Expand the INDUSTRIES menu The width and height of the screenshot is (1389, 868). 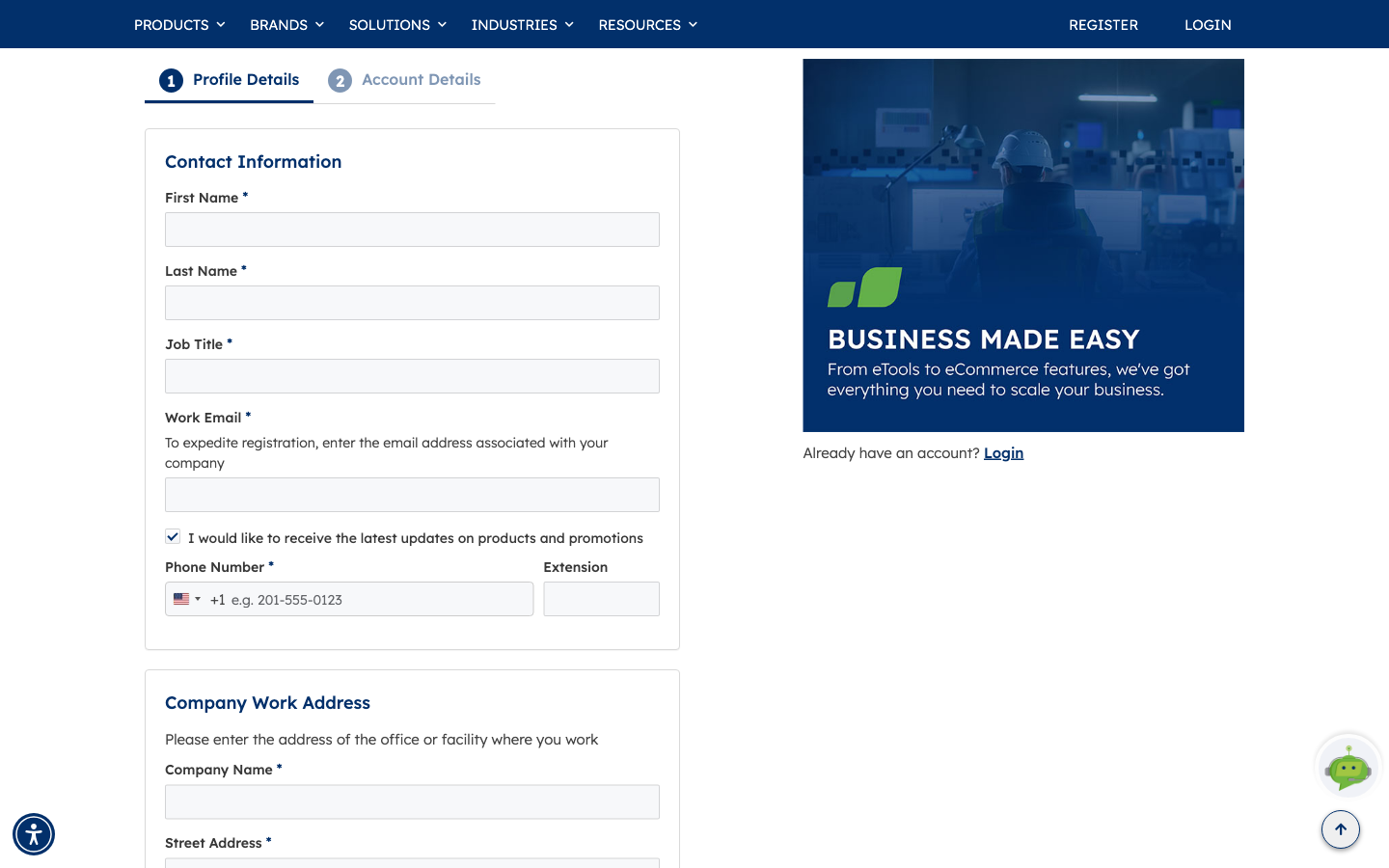[x=523, y=25]
